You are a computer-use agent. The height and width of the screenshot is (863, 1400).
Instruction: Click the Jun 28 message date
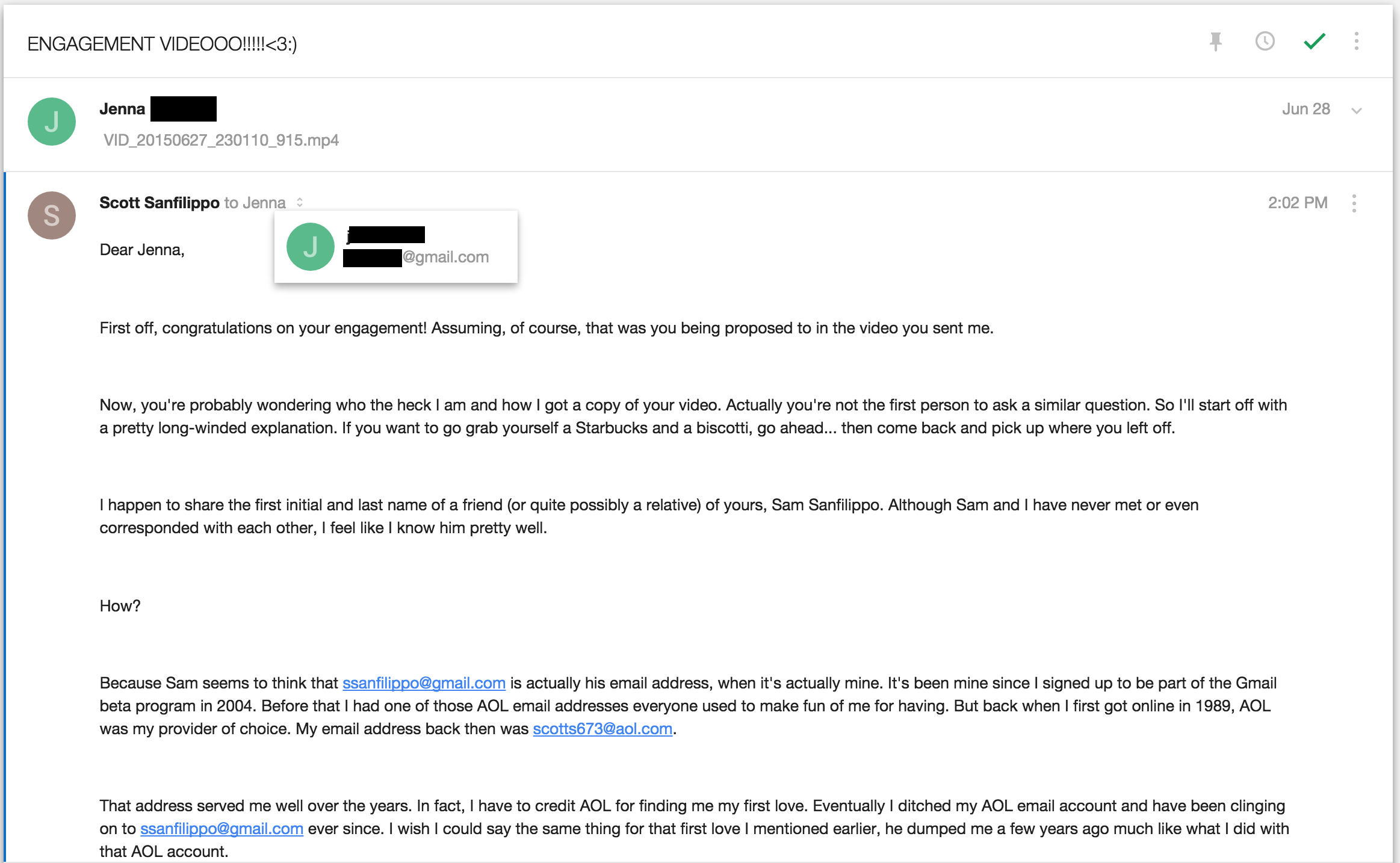click(x=1306, y=109)
